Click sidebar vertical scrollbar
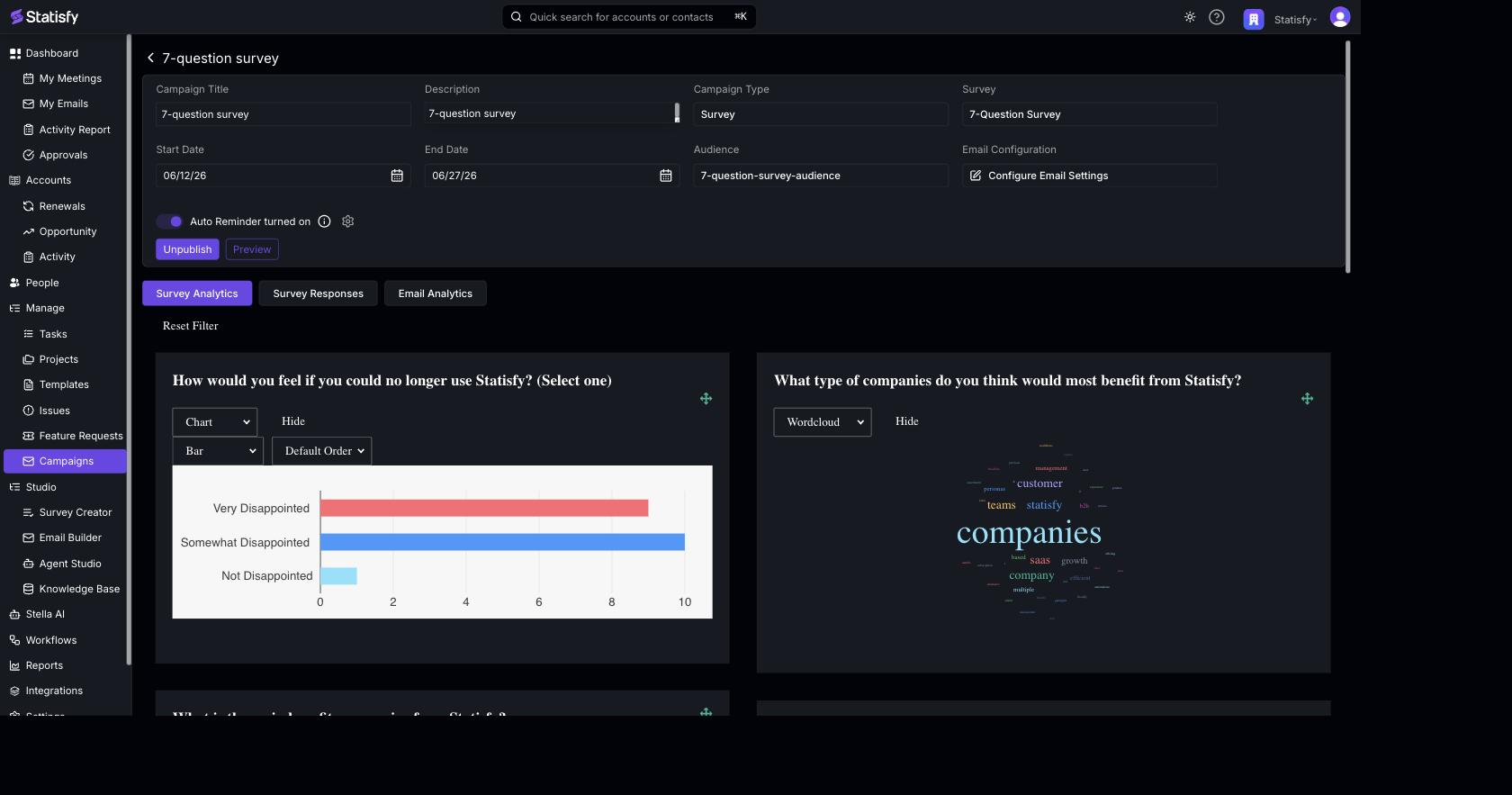This screenshot has width=1512, height=795. tap(129, 349)
